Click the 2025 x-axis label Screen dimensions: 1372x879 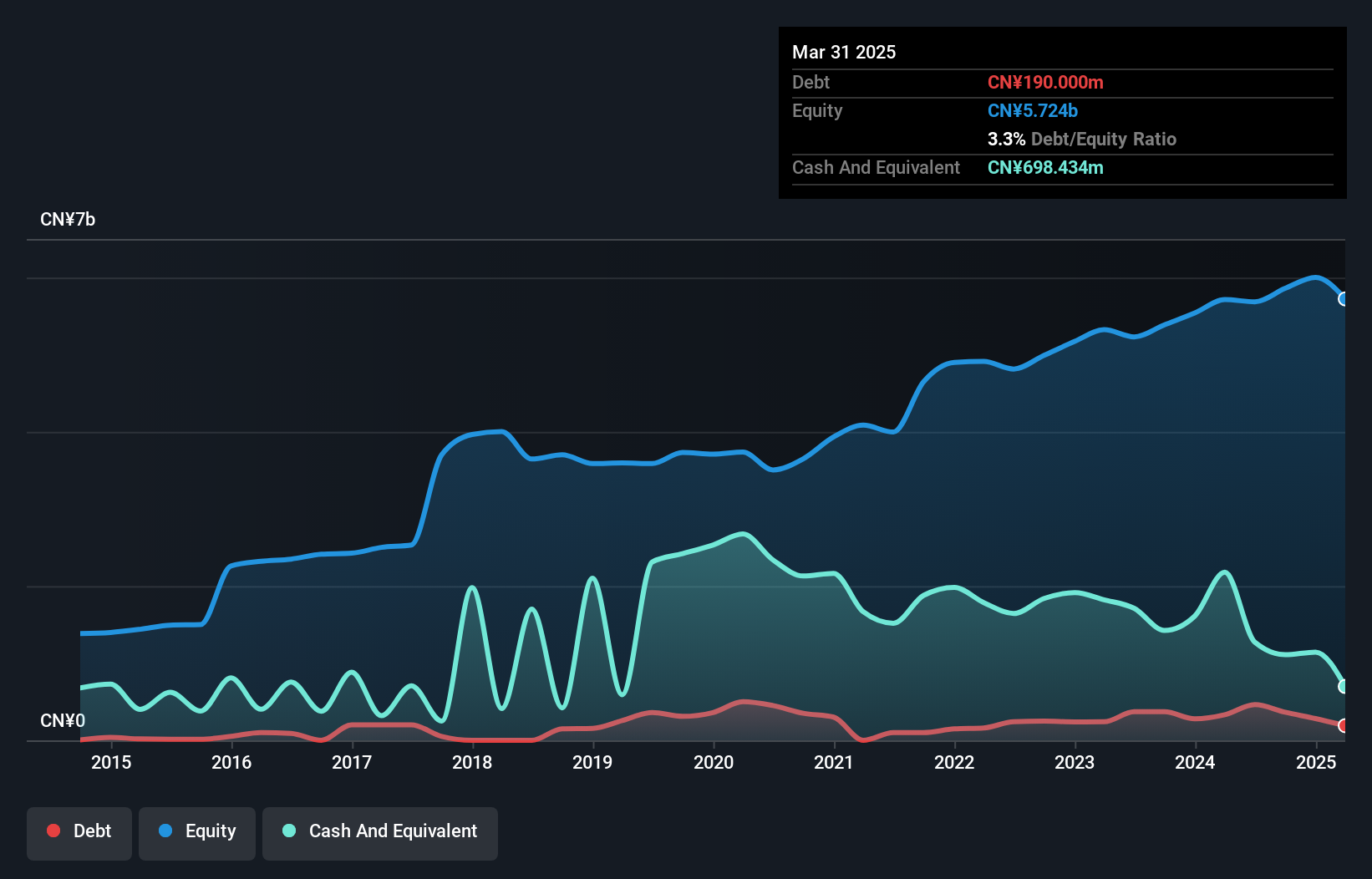coord(1316,762)
